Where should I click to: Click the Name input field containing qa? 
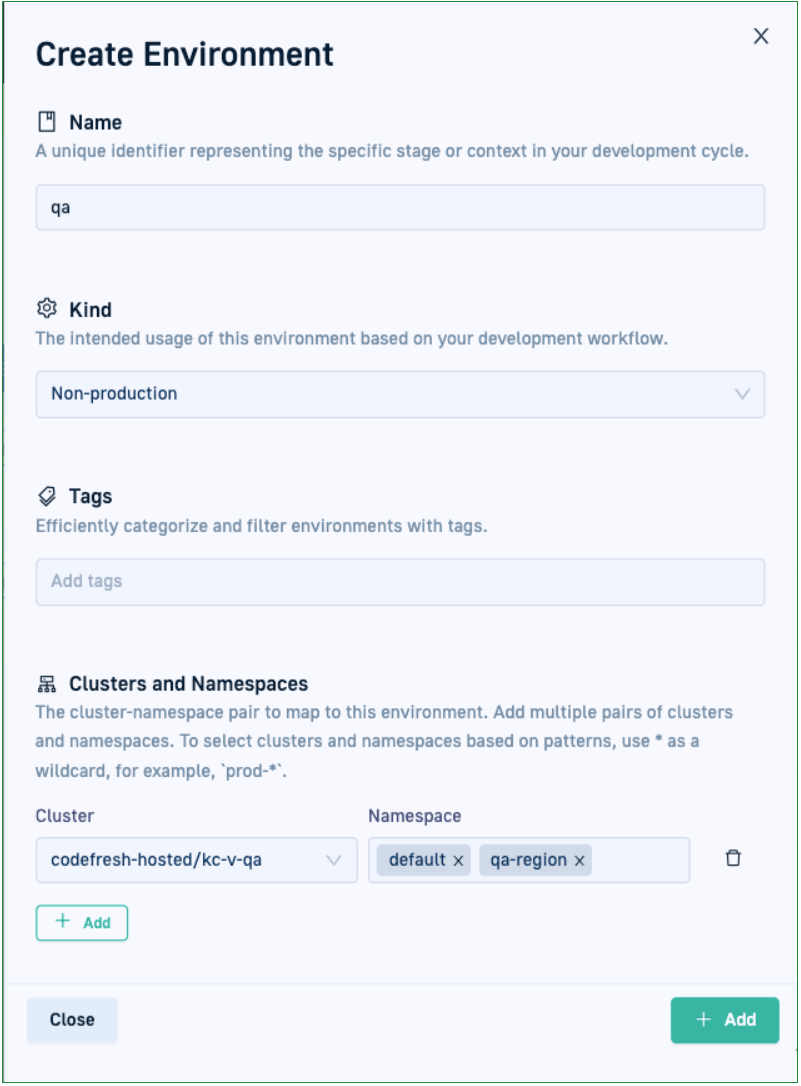tap(400, 207)
